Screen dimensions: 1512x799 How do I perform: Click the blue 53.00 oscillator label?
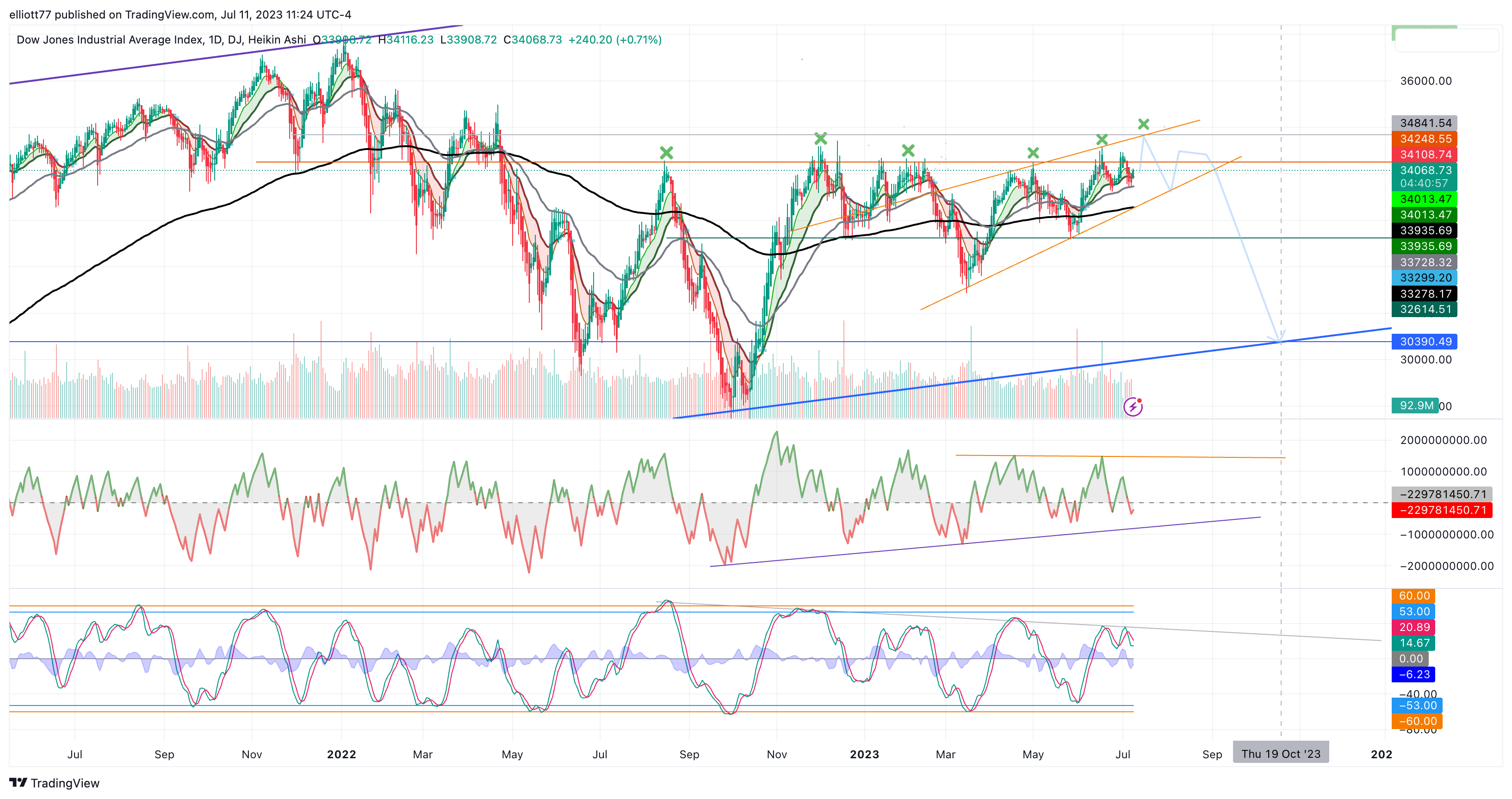(x=1413, y=611)
